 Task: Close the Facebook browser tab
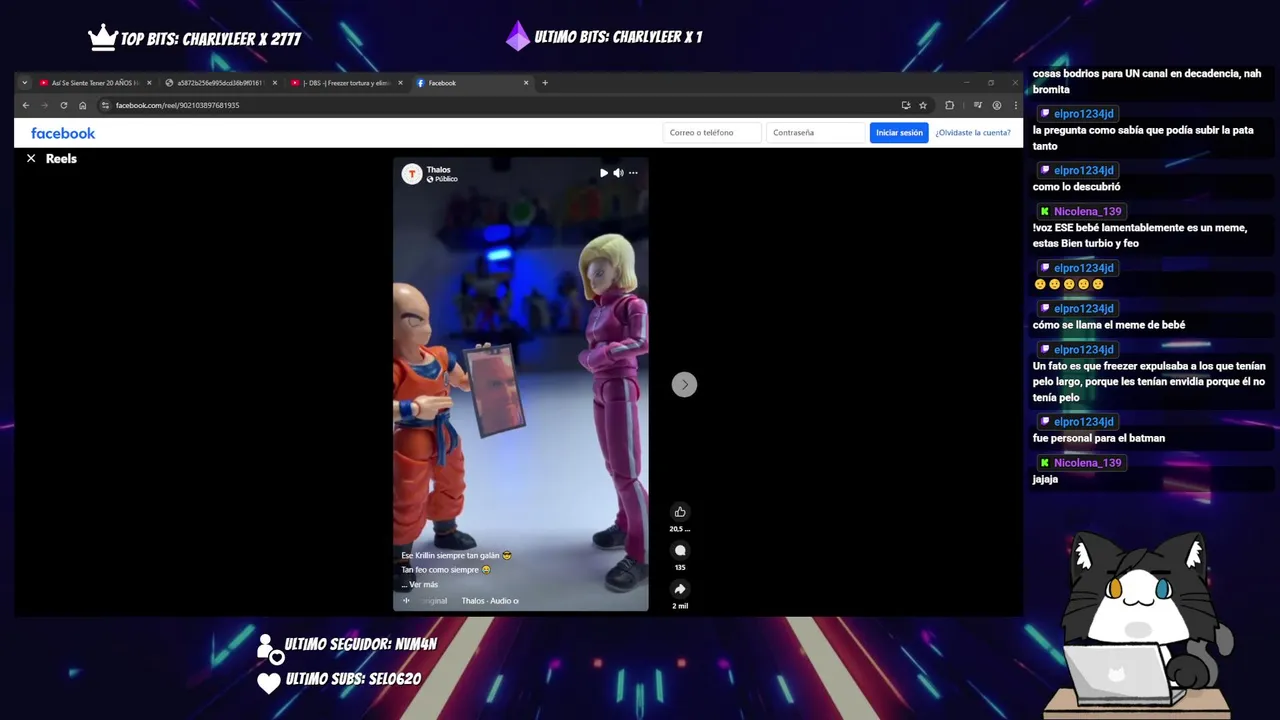tap(526, 83)
